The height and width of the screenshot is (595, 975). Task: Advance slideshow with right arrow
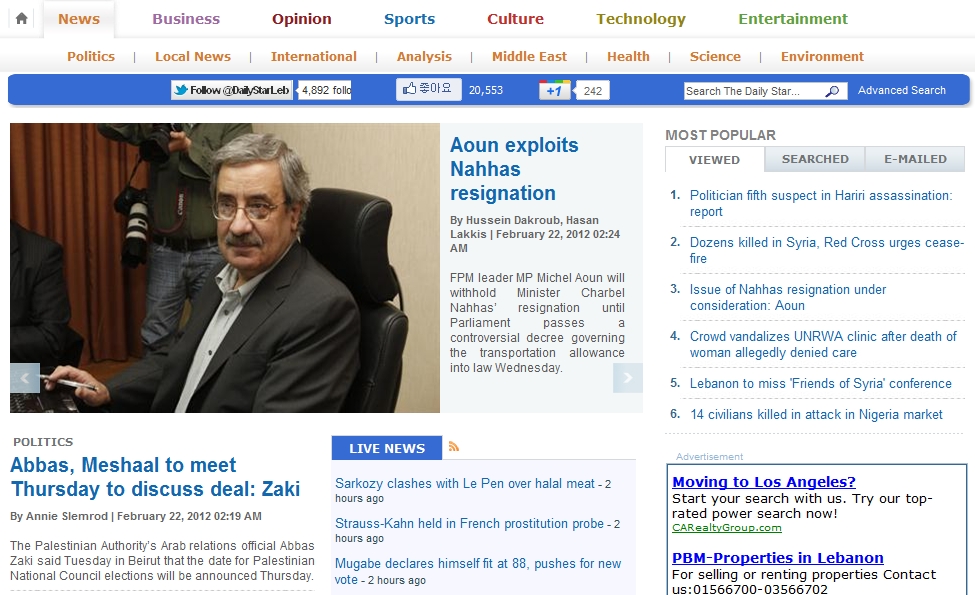(x=627, y=377)
